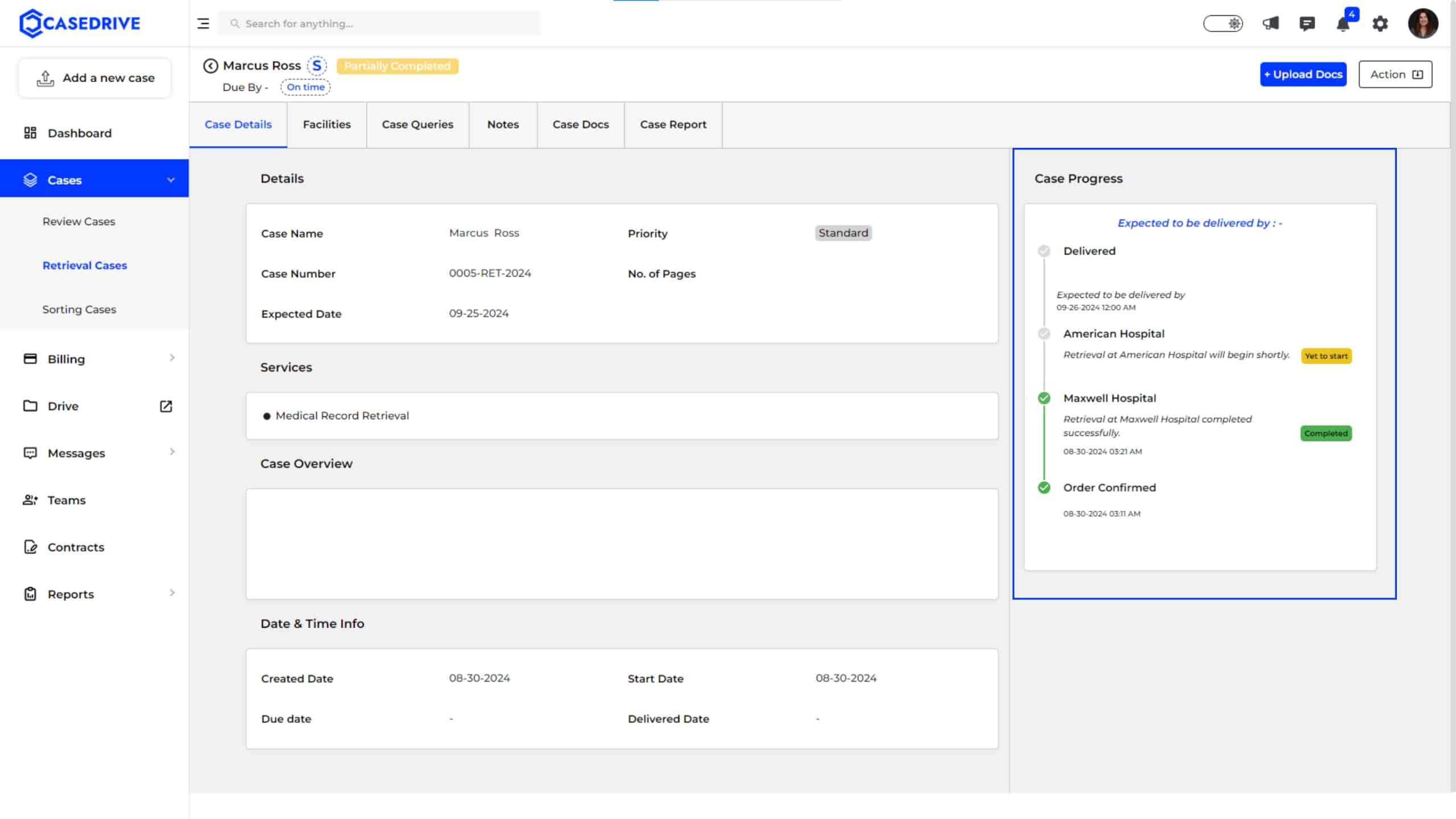Click the On time due tag
The width and height of the screenshot is (1456, 819).
(x=305, y=87)
